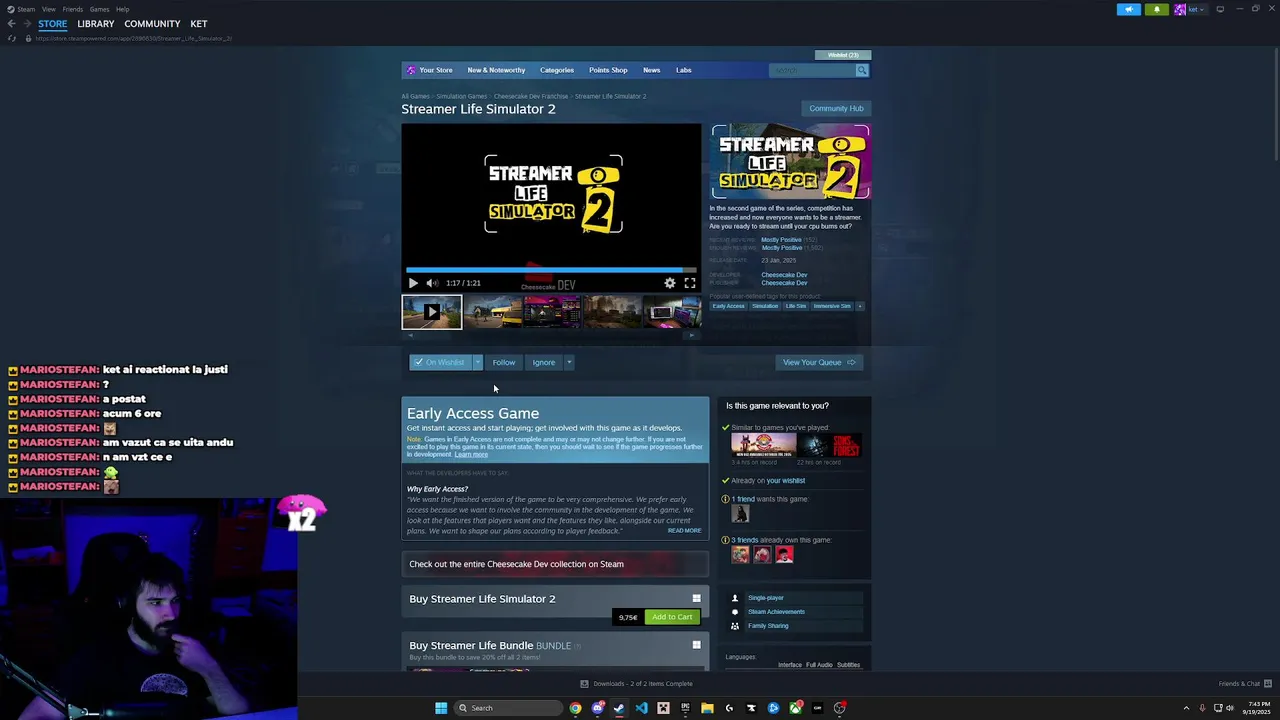
Task: Open View Your Queue
Action: (819, 362)
